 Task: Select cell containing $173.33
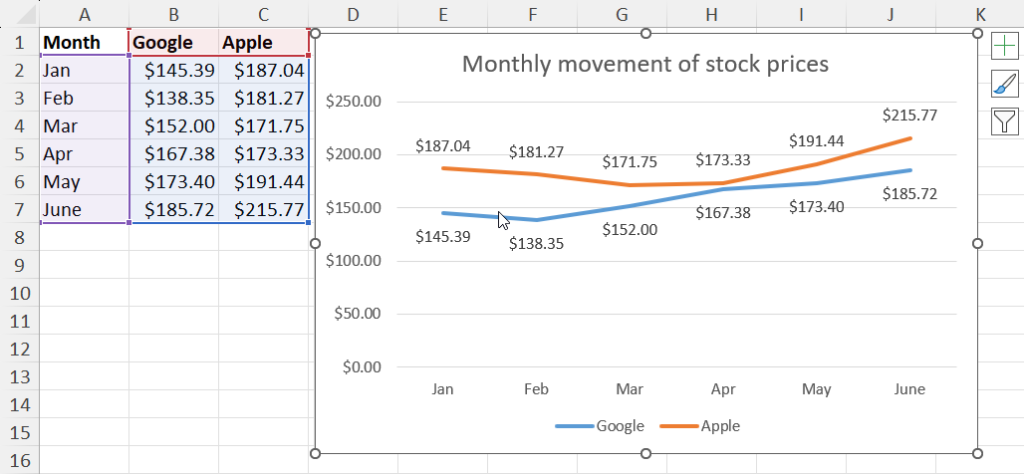pos(264,154)
